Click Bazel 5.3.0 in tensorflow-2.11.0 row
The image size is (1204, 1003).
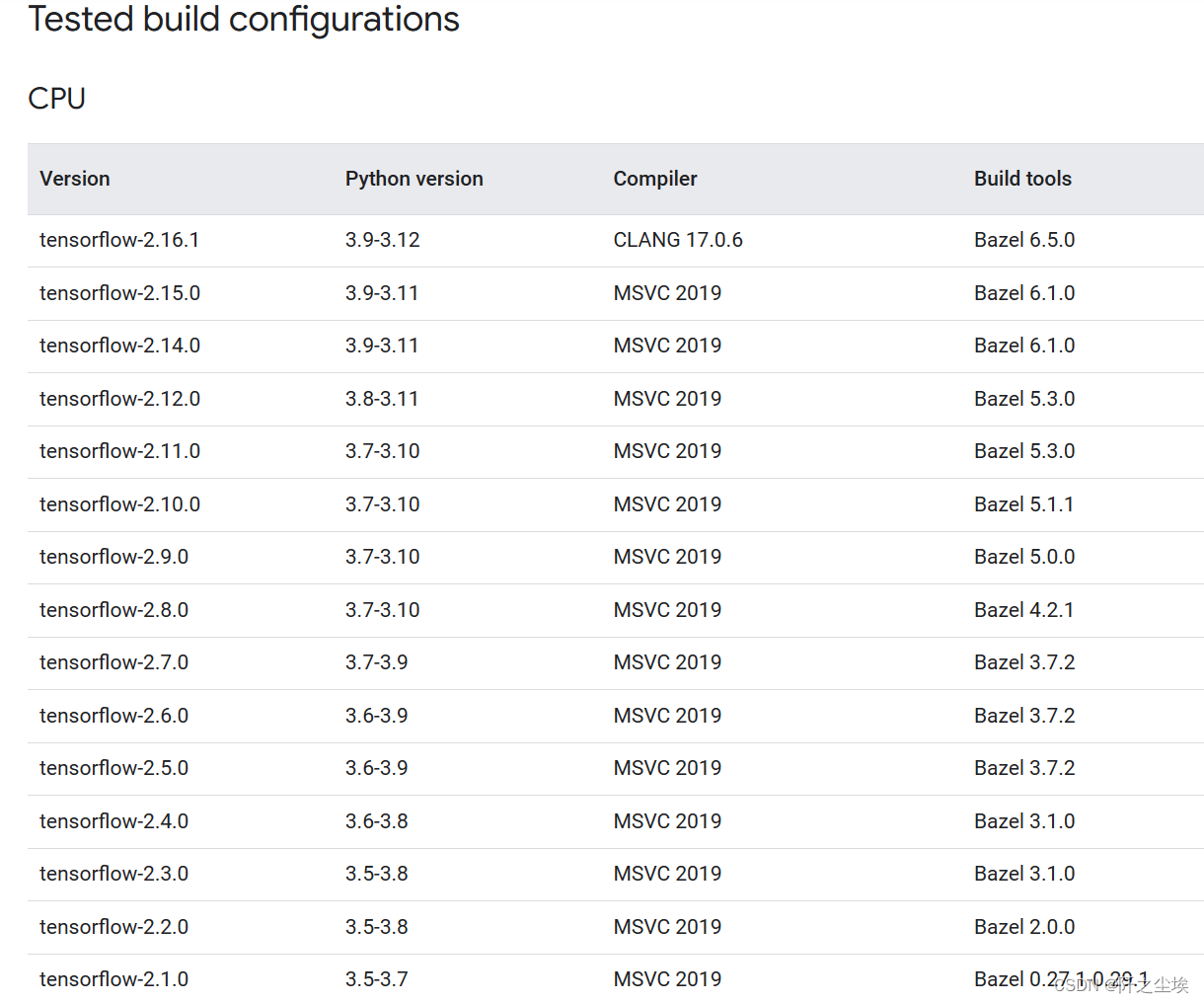tap(1024, 451)
